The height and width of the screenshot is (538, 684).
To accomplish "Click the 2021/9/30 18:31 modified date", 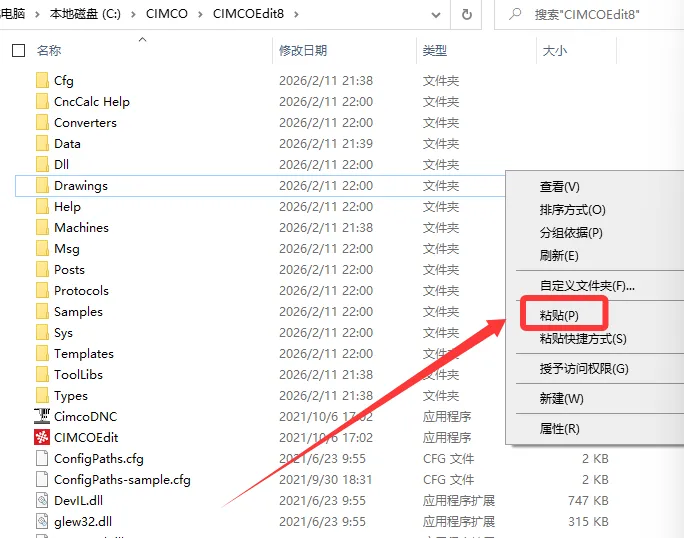I will point(325,480).
